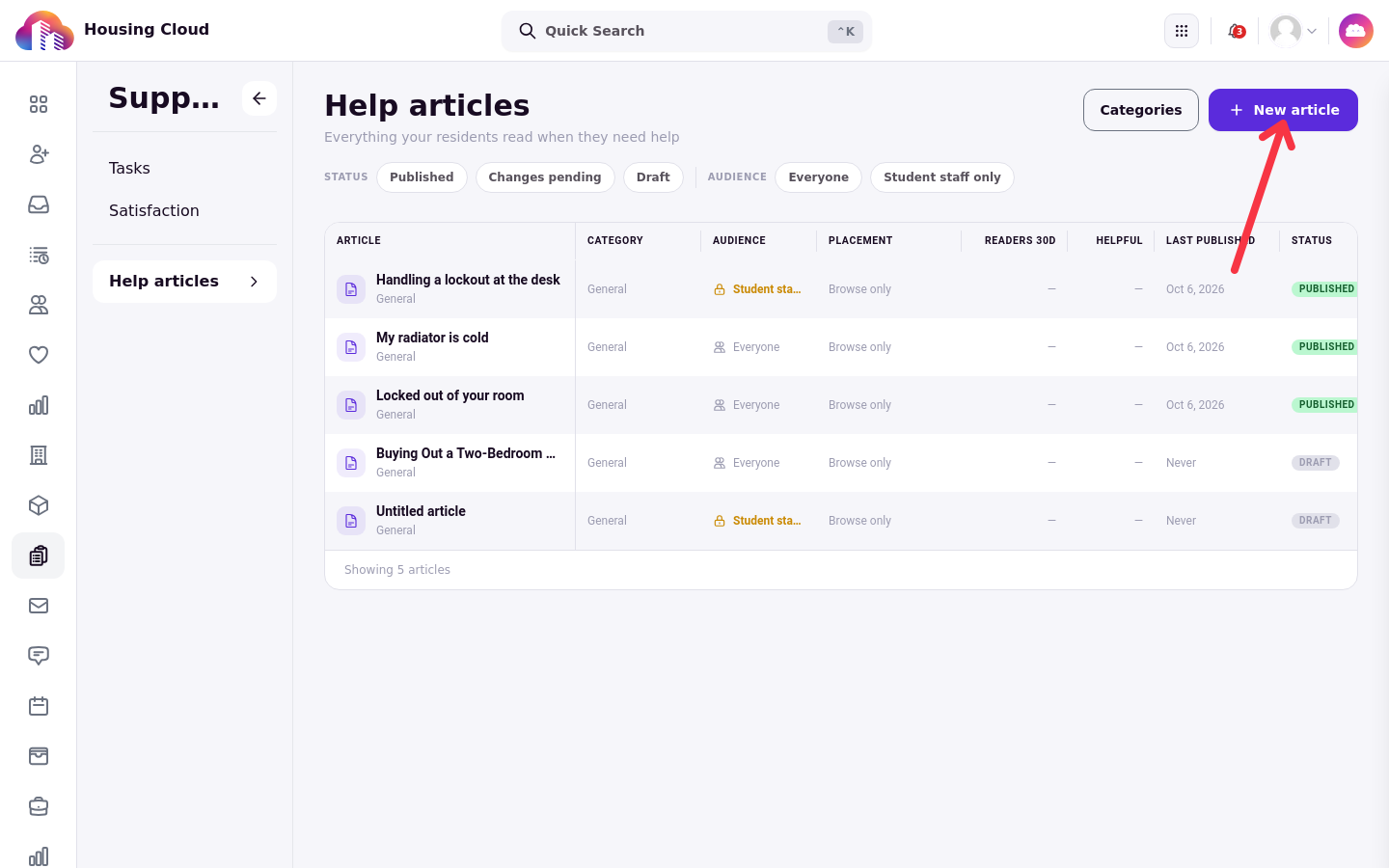Focus the Quick Search field
This screenshot has width=1389, height=868.
[x=687, y=31]
